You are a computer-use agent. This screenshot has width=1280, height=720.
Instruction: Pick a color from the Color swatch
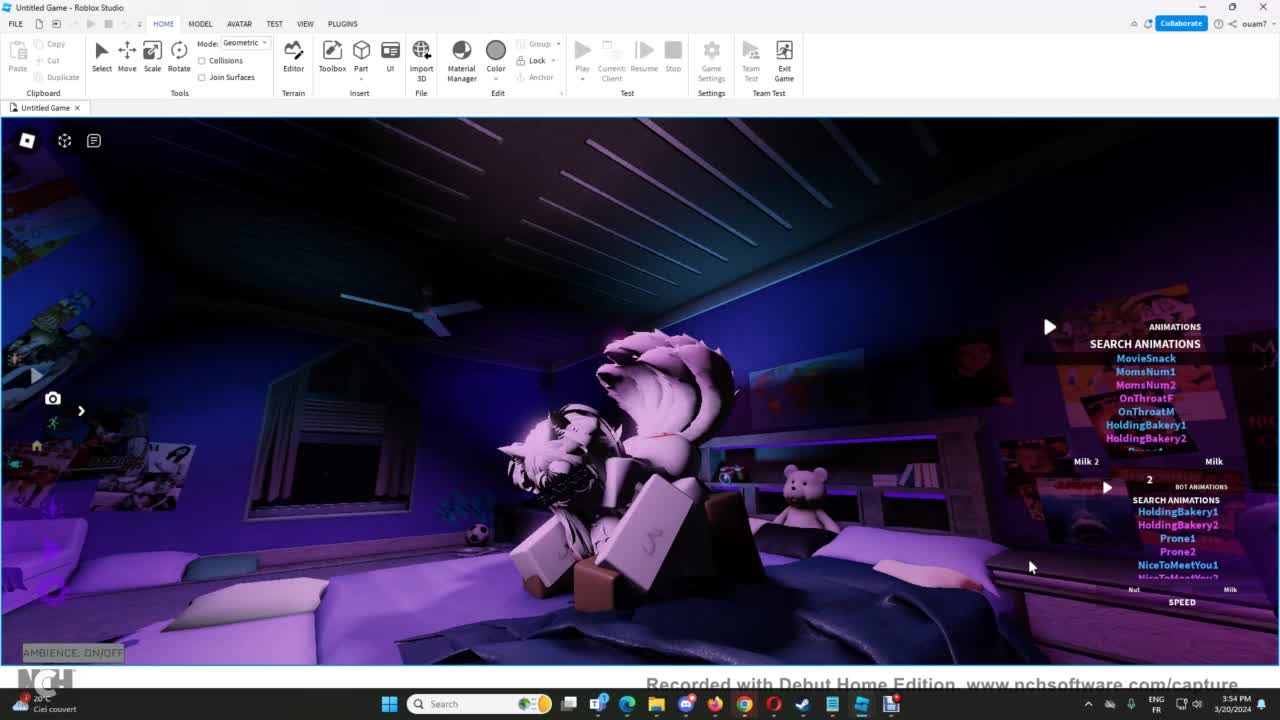[x=496, y=51]
